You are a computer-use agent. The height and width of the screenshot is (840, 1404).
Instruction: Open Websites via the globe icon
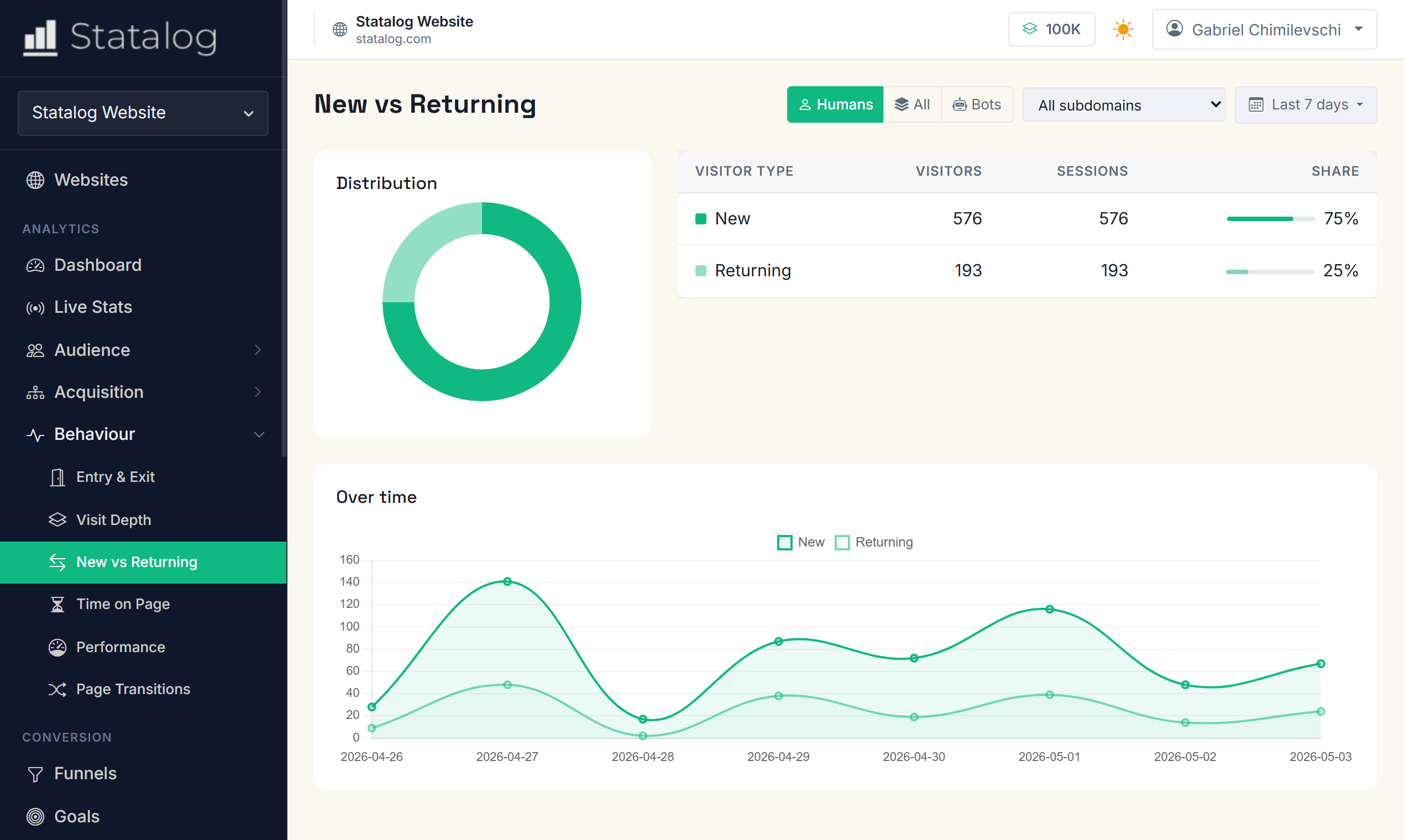coord(35,180)
